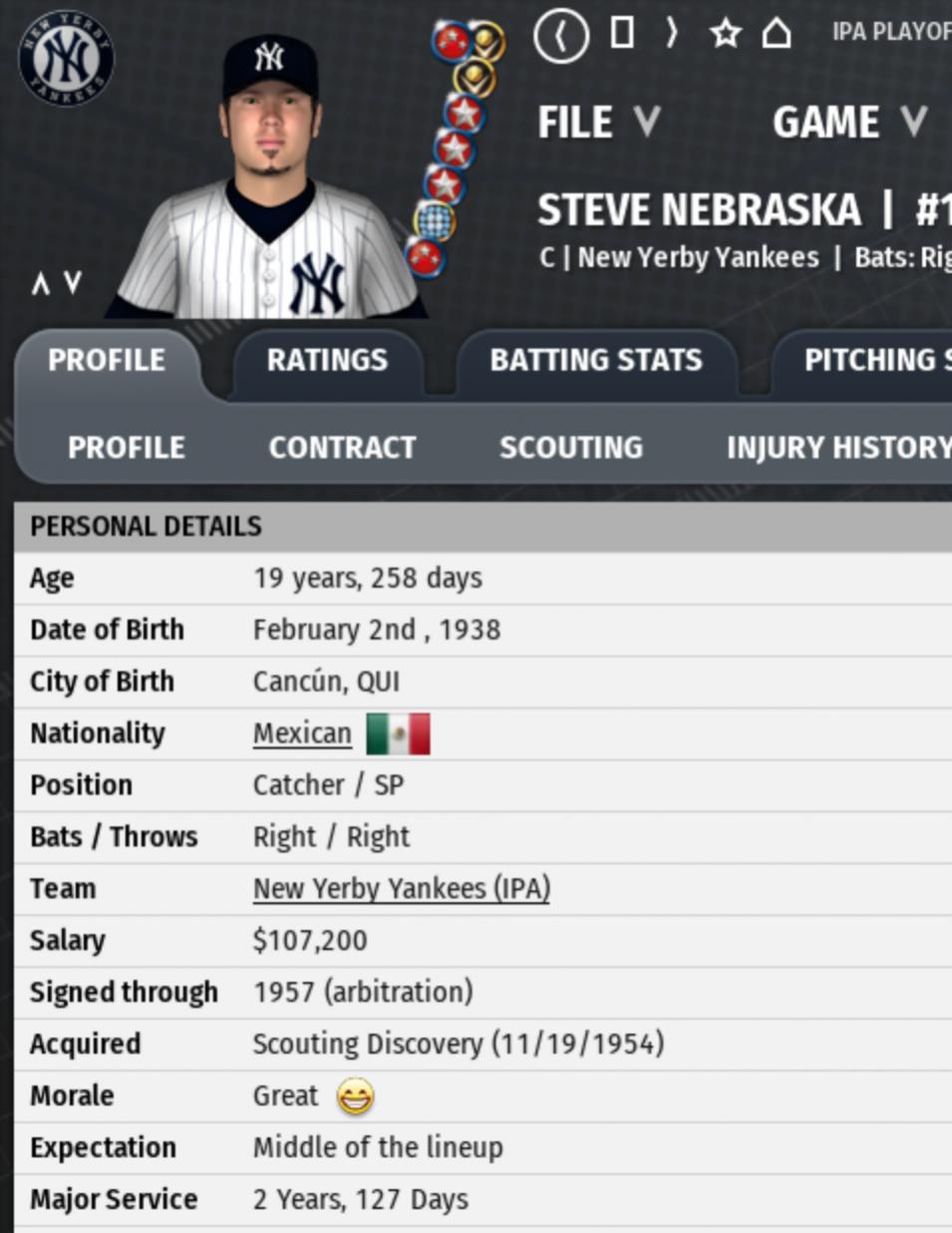Bookmark this page with the star icon
952x1233 pixels.
[725, 34]
